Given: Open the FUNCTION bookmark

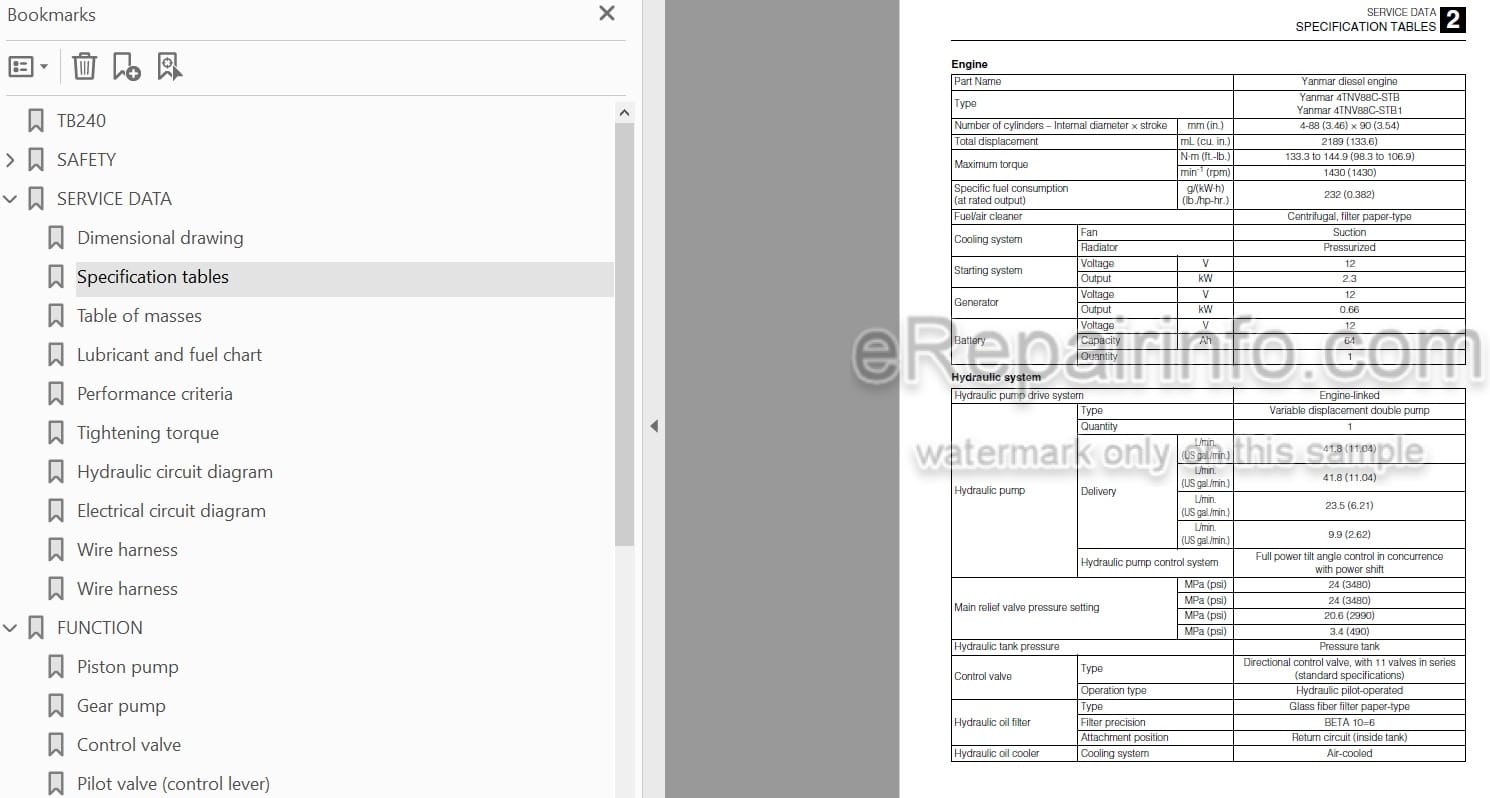Looking at the screenshot, I should click(x=100, y=628).
